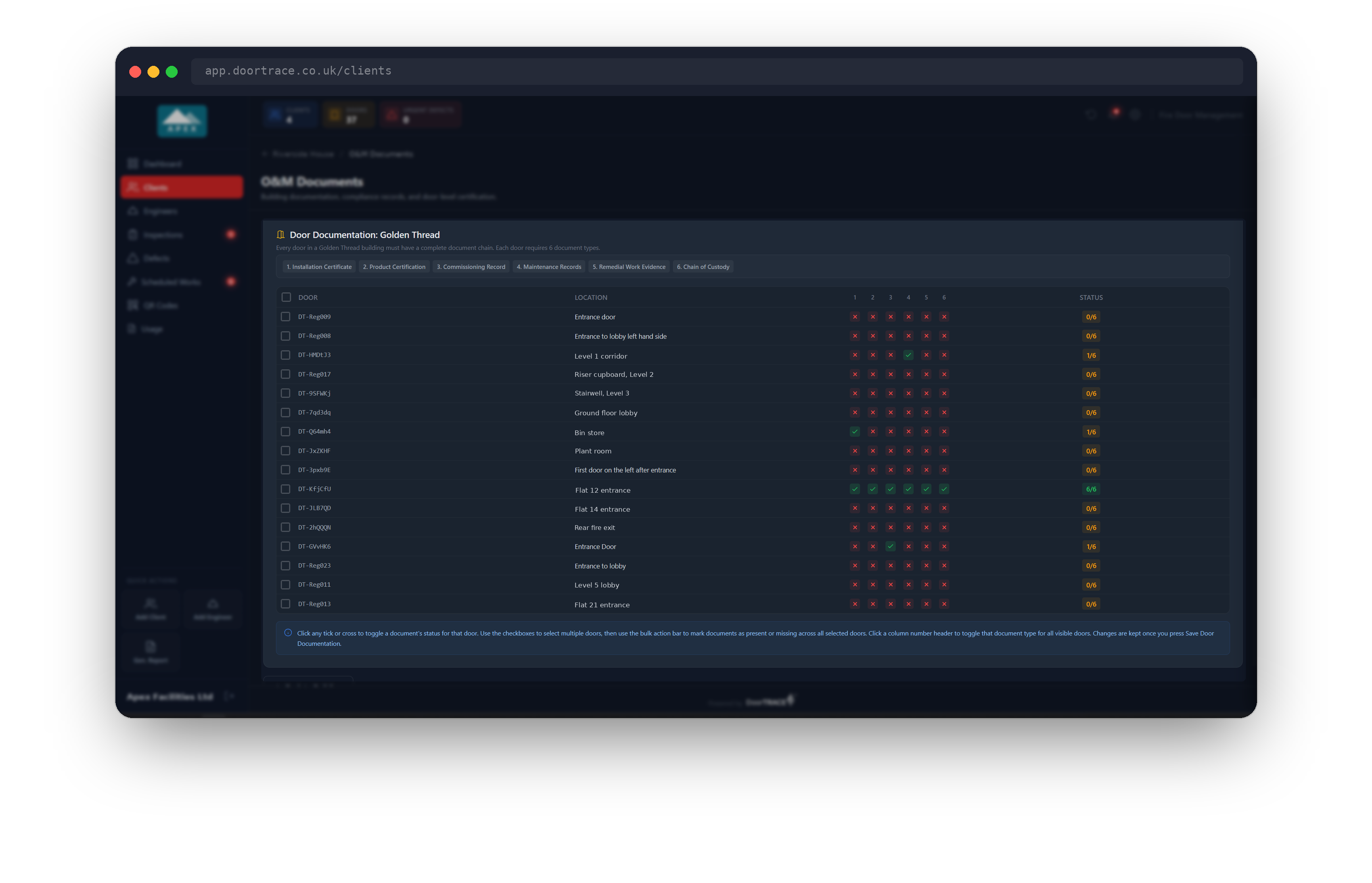This screenshot has height=883, width=1372.
Task: Click the door ID DT-Reg017
Action: coord(314,374)
